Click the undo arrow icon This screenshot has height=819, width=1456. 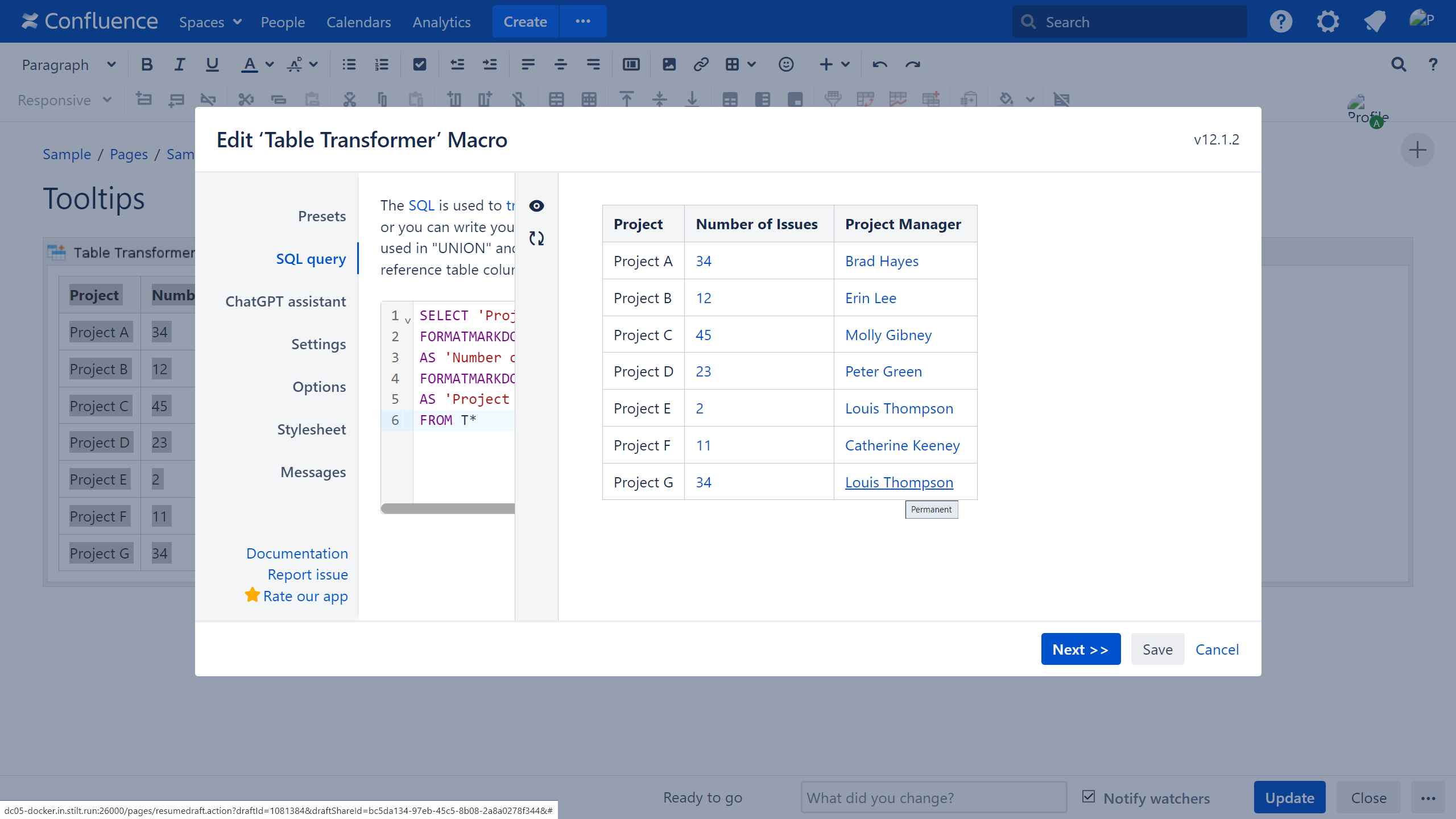point(880,65)
